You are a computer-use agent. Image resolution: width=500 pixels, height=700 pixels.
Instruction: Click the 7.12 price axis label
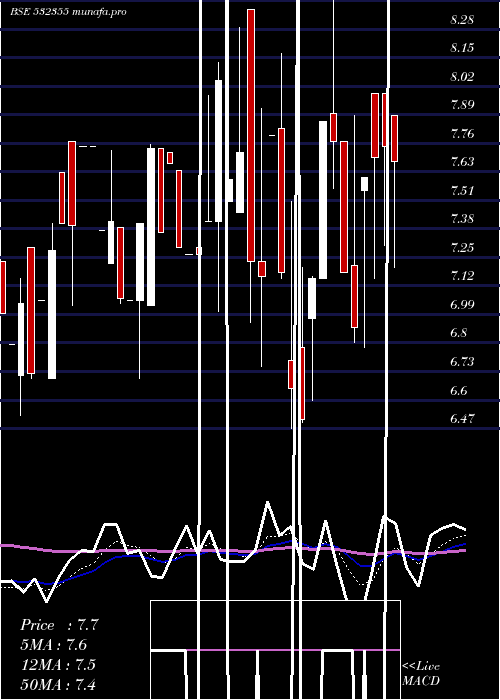pos(462,276)
